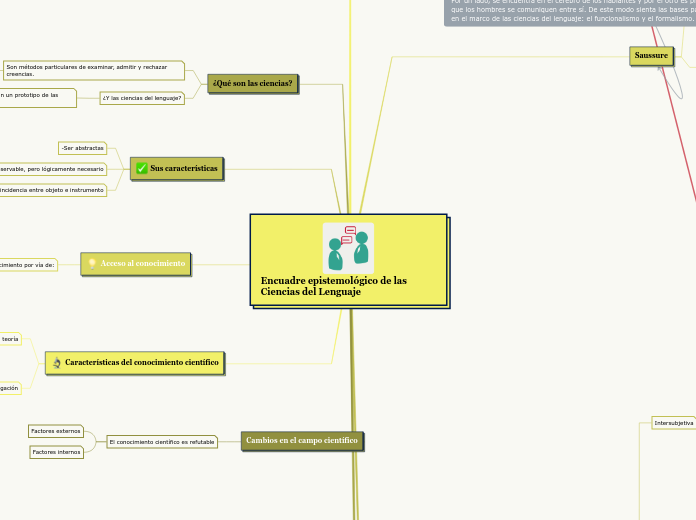Select the Cambios en el campo científico node

(301, 440)
